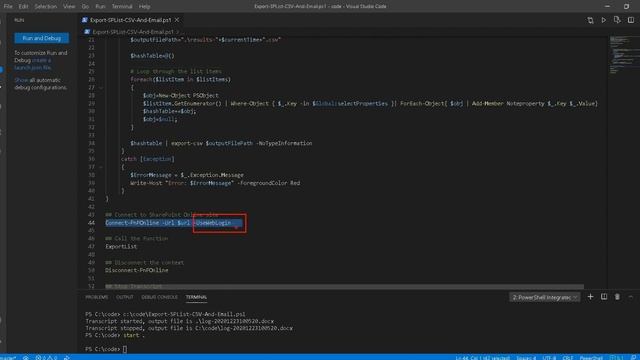Close the Export-SPList-CSV-And-Email.ps1 tab
Viewport: 640px width, 360px height.
tap(177, 20)
